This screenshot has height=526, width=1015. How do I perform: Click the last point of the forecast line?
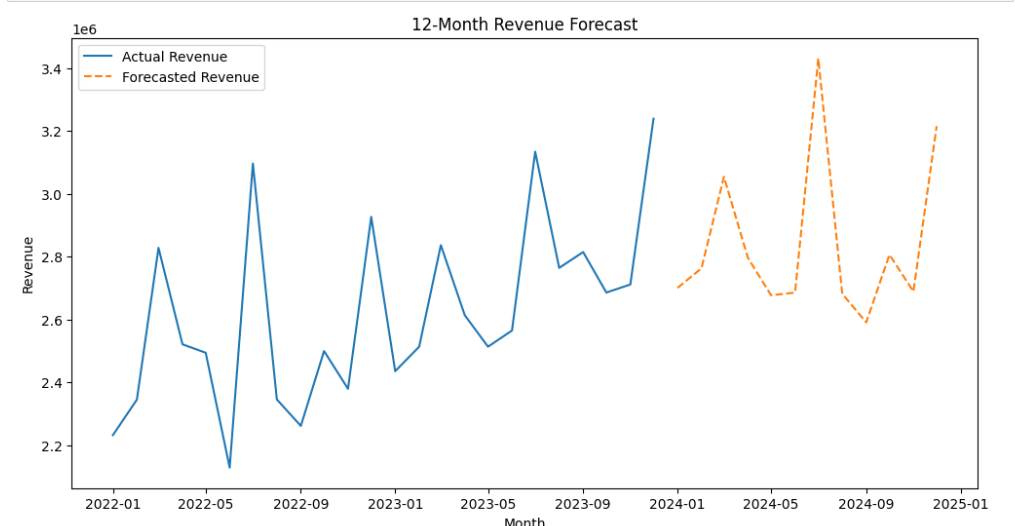tap(937, 126)
